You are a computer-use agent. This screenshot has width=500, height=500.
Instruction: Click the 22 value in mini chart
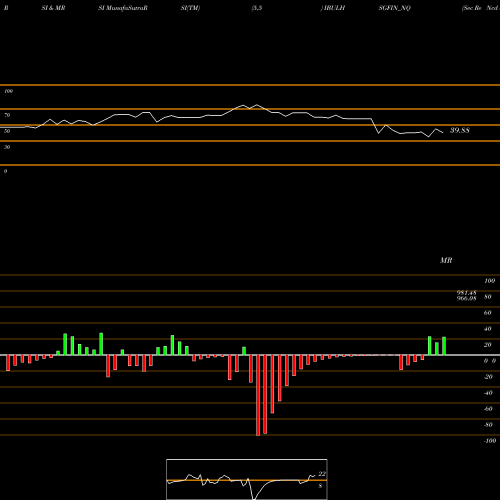pos(322,474)
